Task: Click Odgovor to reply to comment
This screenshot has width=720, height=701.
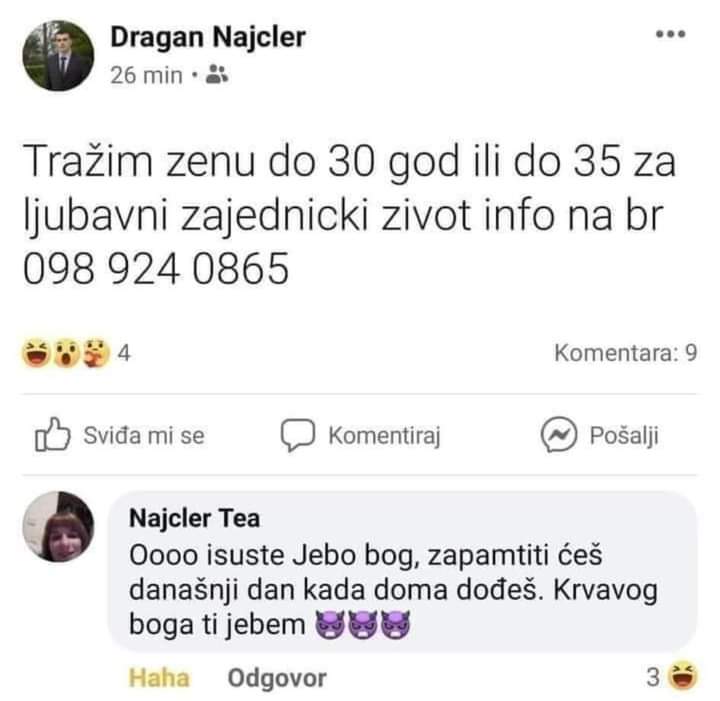Action: (x=277, y=678)
